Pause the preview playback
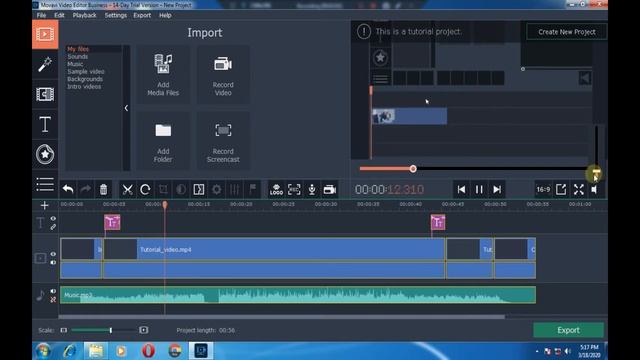This screenshot has height=360, width=640. (x=479, y=189)
